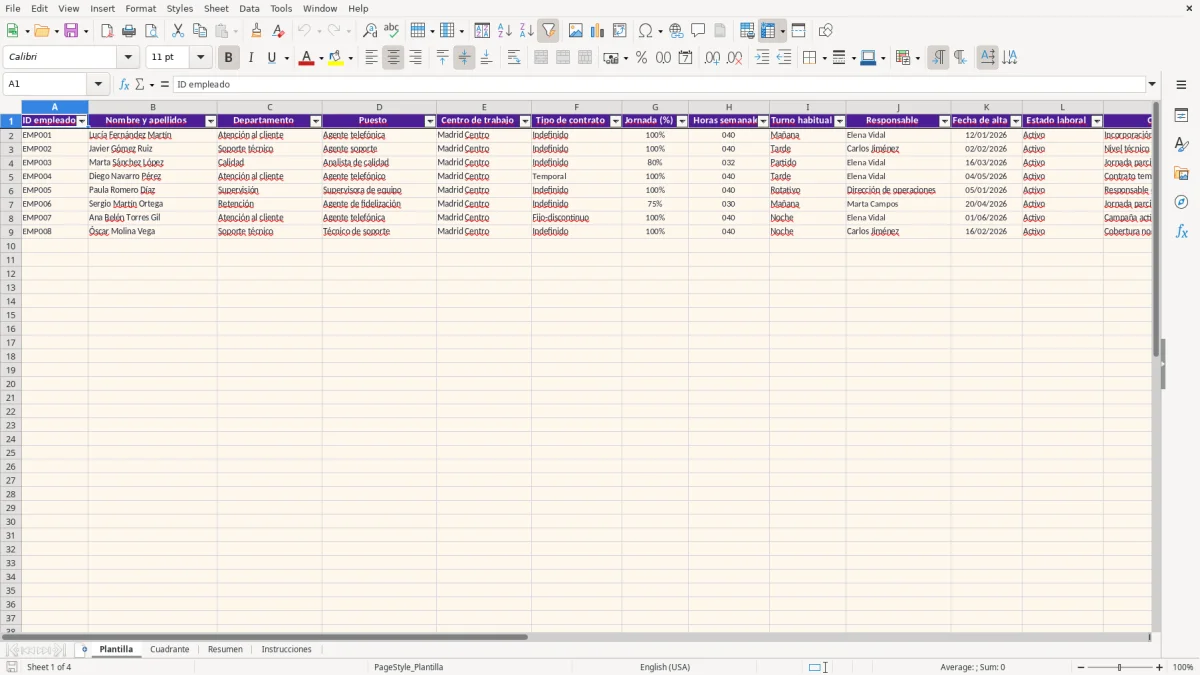Open the sidebar Gallery deck
Viewport: 1200px width, 675px height.
1181,174
